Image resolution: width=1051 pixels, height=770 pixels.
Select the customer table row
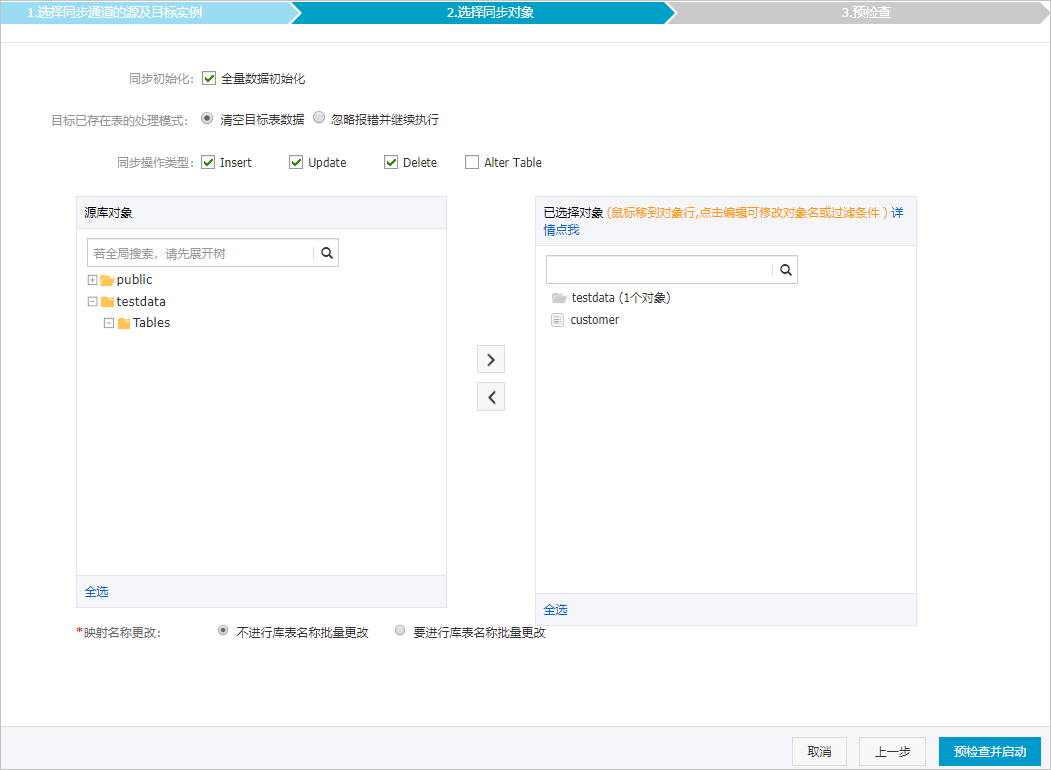(x=595, y=320)
